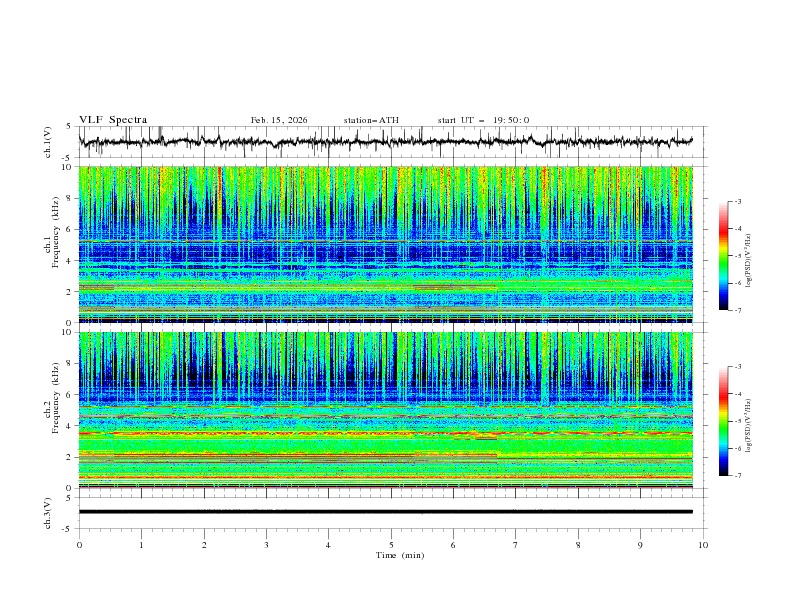
Task: Click the time axis tick label '2'
Action: [x=204, y=545]
